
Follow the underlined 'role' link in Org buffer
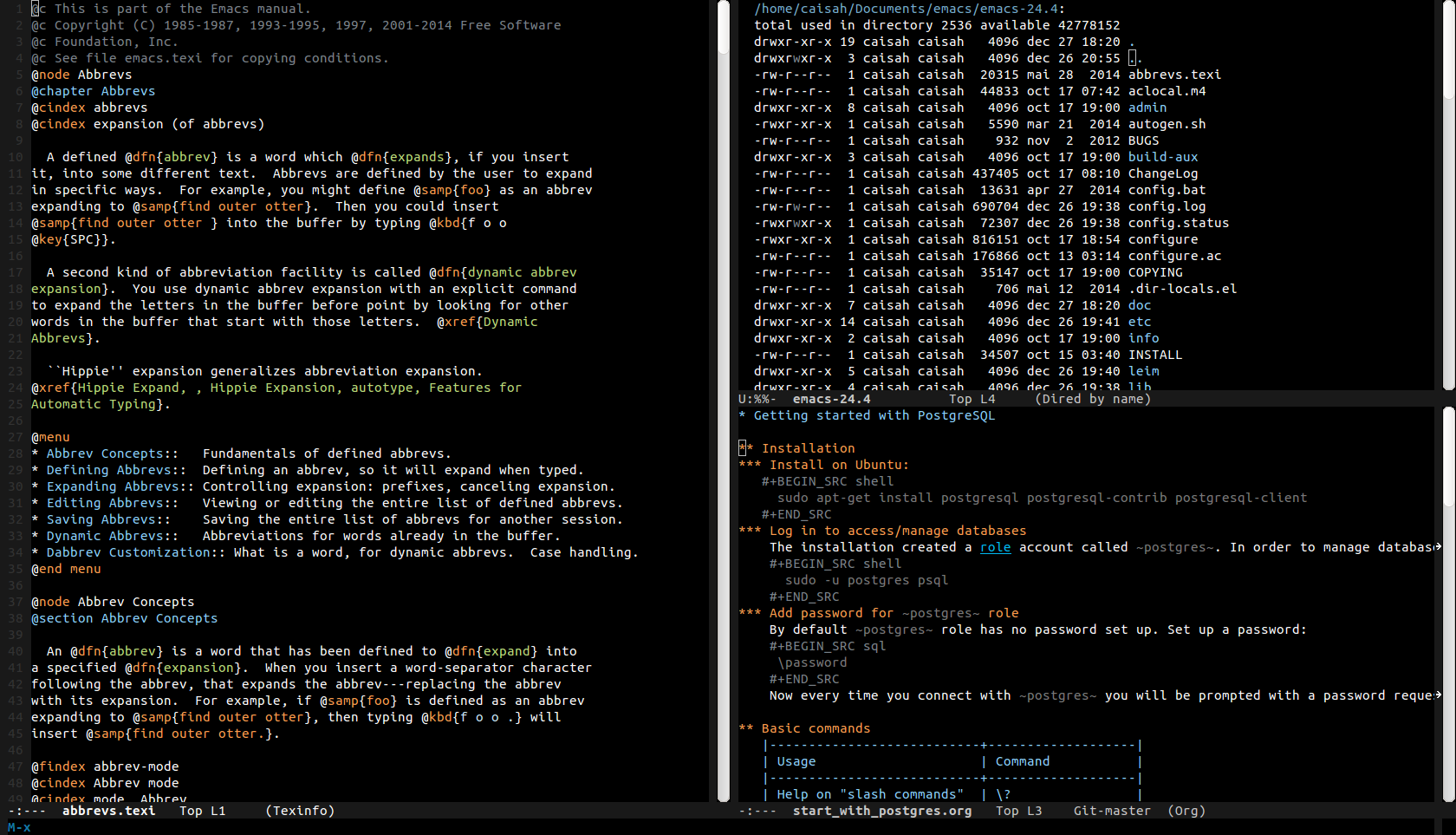(x=995, y=547)
